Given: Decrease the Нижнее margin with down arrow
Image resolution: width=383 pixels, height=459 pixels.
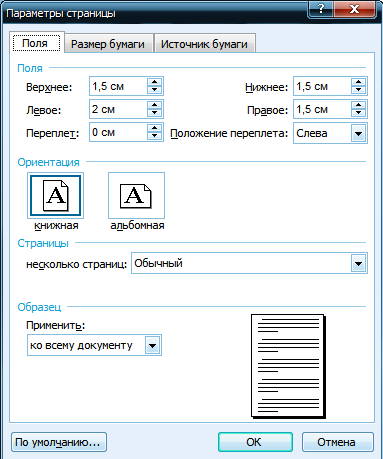Looking at the screenshot, I should 358,90.
